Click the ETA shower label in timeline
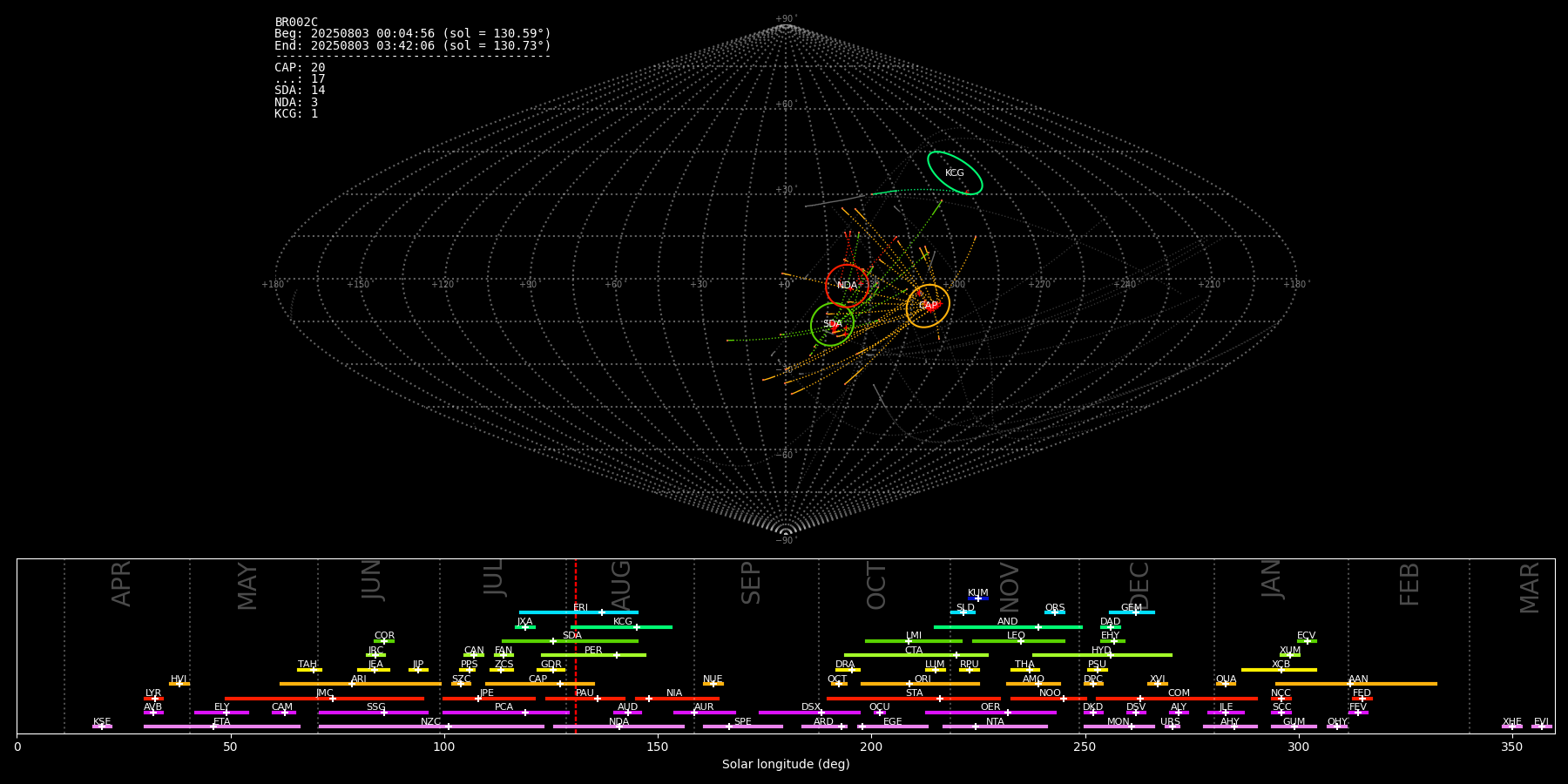This screenshot has width=1568, height=784. pyautogui.click(x=222, y=722)
